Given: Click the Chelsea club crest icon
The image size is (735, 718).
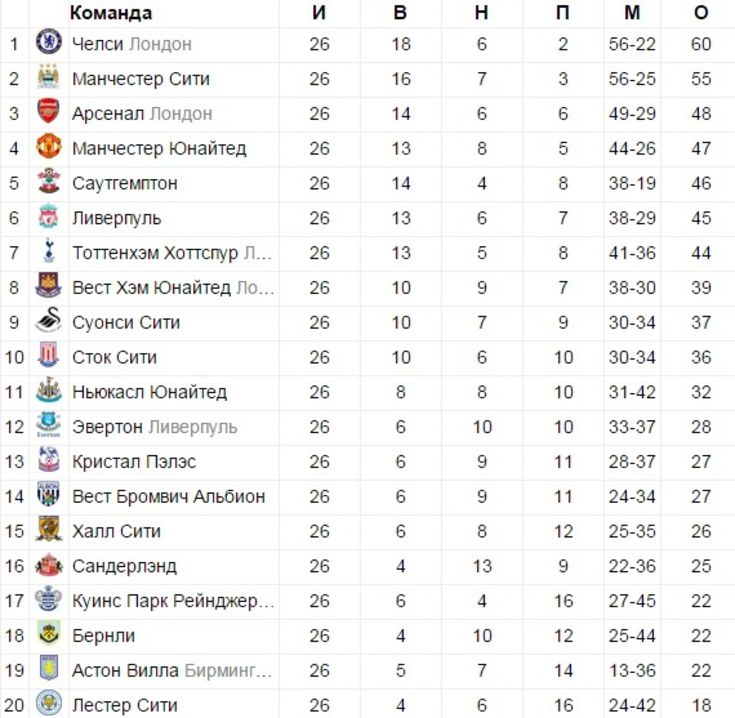Looking at the screenshot, I should click(x=49, y=42).
